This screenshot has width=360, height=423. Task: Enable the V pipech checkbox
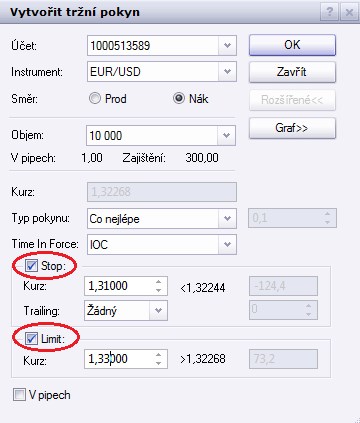tap(19, 395)
